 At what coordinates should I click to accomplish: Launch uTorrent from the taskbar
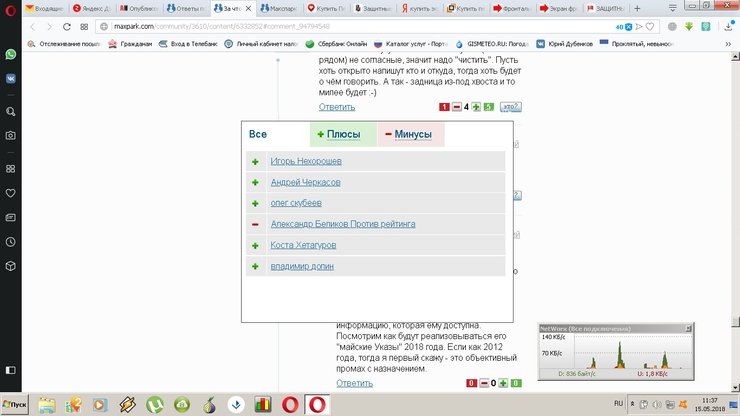(x=155, y=404)
